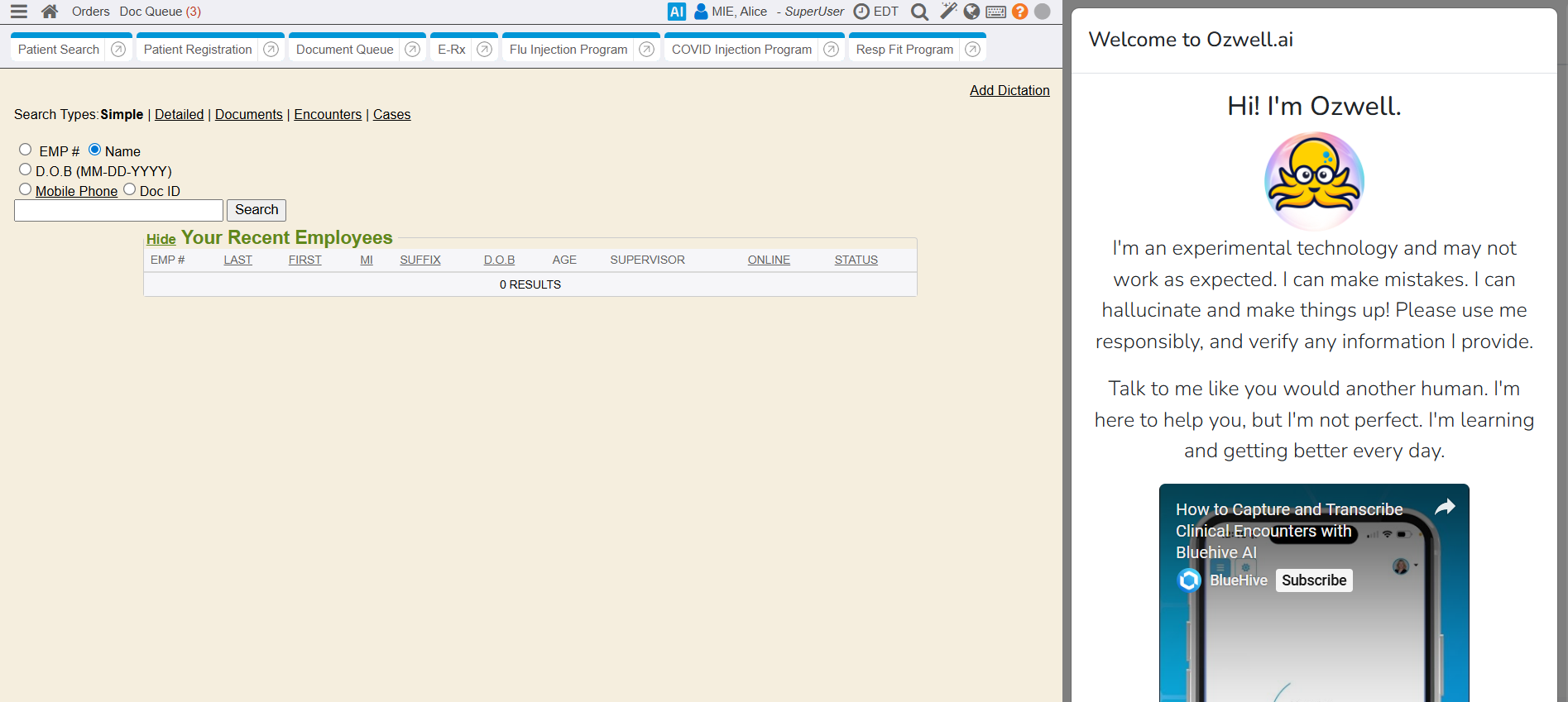Click the Search button
This screenshot has width=1568, height=702.
tap(257, 210)
